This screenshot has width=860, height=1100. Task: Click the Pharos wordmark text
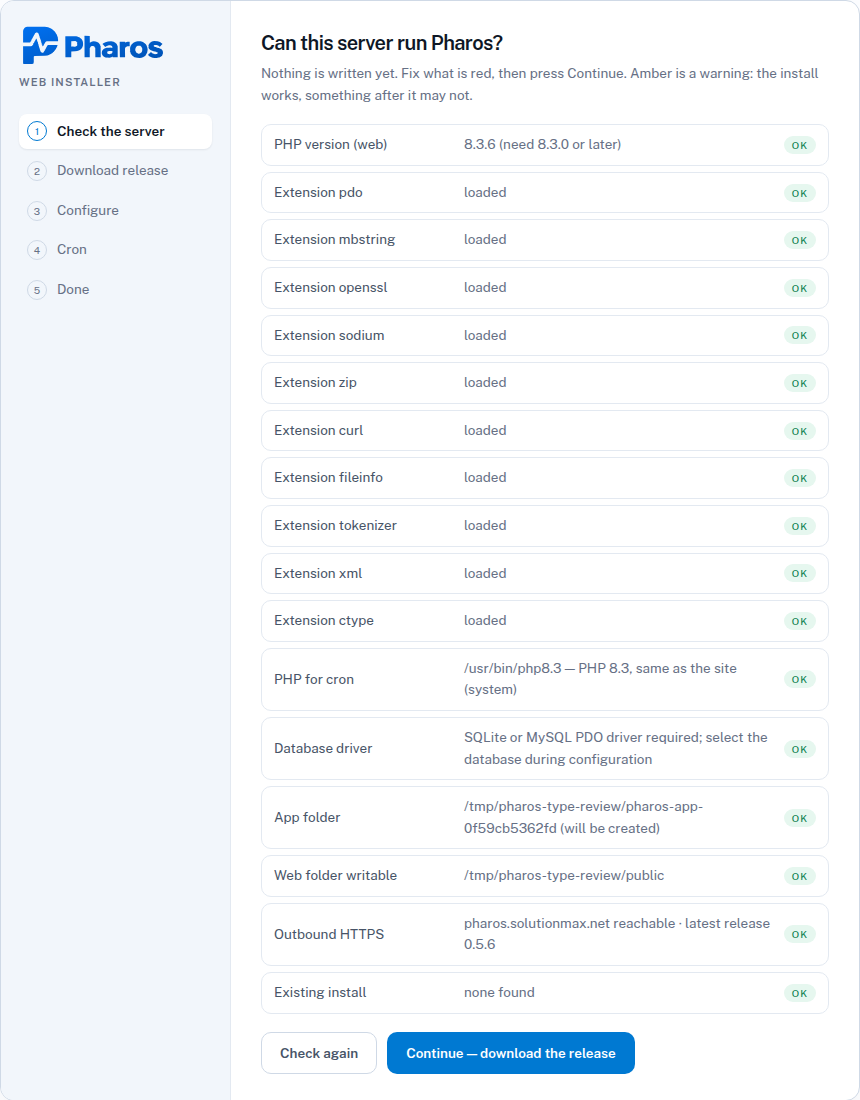coord(114,47)
